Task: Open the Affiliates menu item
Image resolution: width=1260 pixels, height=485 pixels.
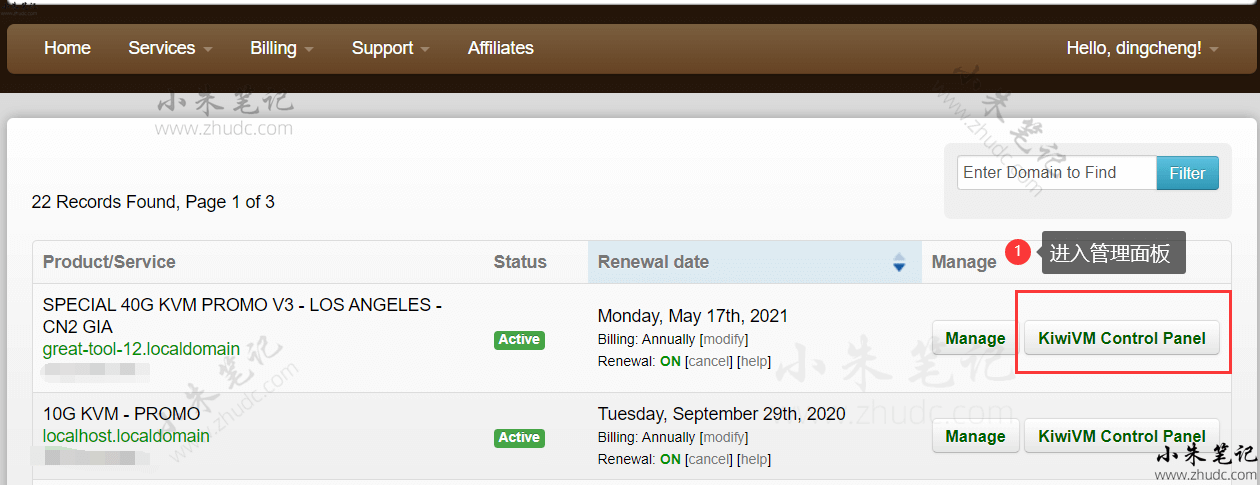Action: (x=500, y=48)
